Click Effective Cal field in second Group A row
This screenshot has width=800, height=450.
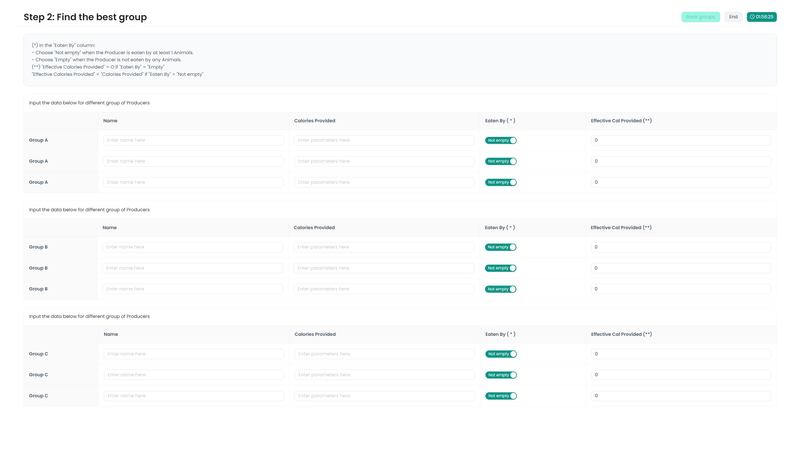(x=681, y=161)
